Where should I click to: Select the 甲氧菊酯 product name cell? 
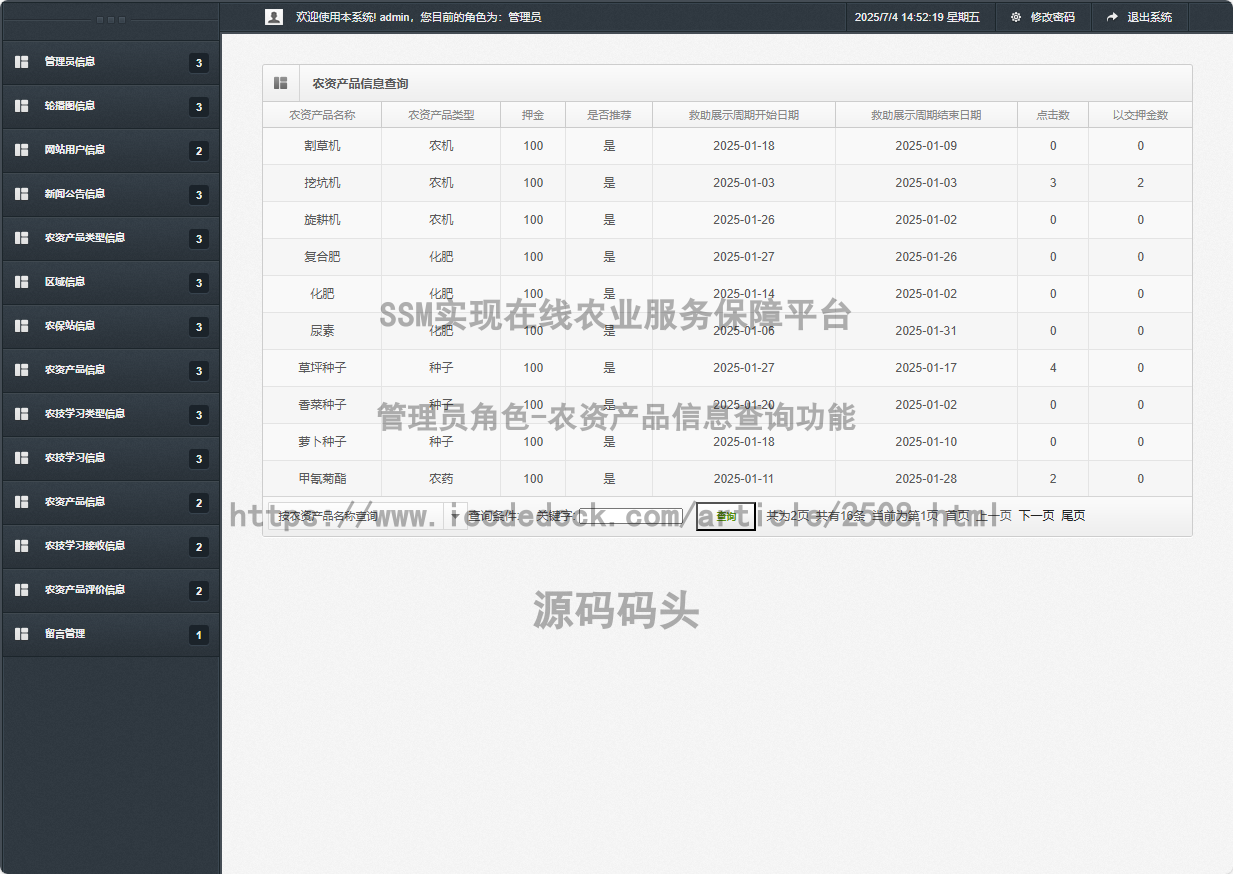(322, 479)
